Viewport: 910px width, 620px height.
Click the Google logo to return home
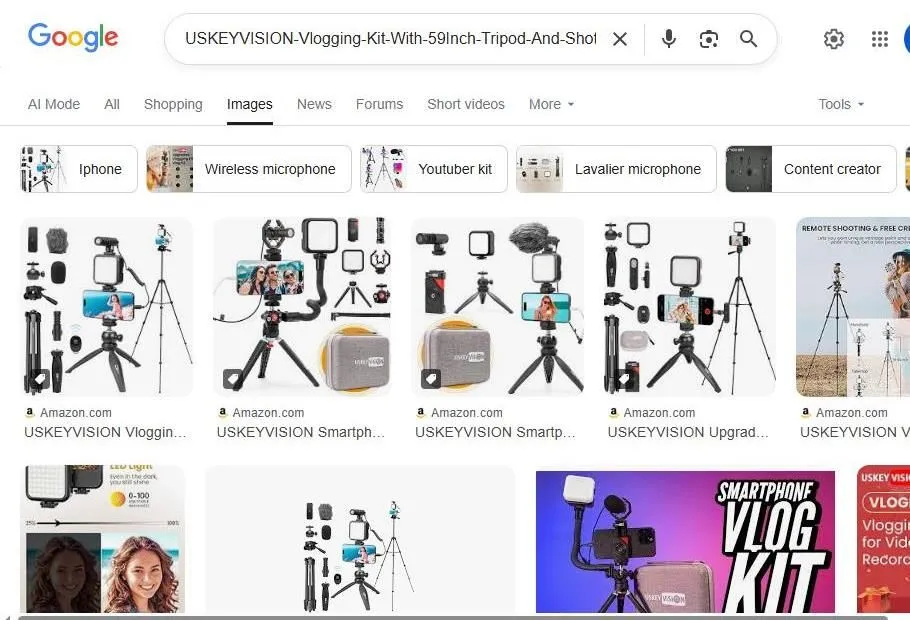(x=73, y=37)
